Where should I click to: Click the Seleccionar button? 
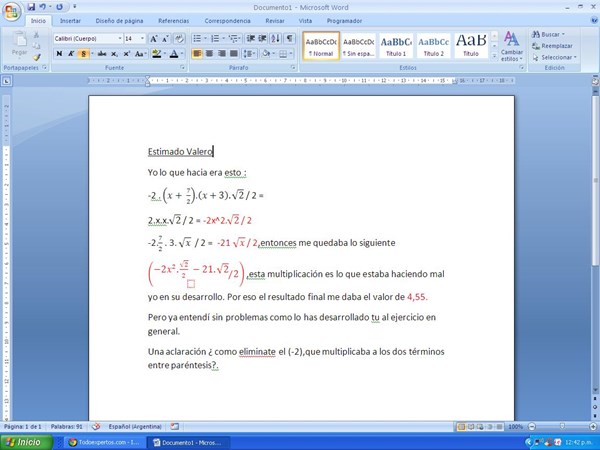tap(554, 57)
